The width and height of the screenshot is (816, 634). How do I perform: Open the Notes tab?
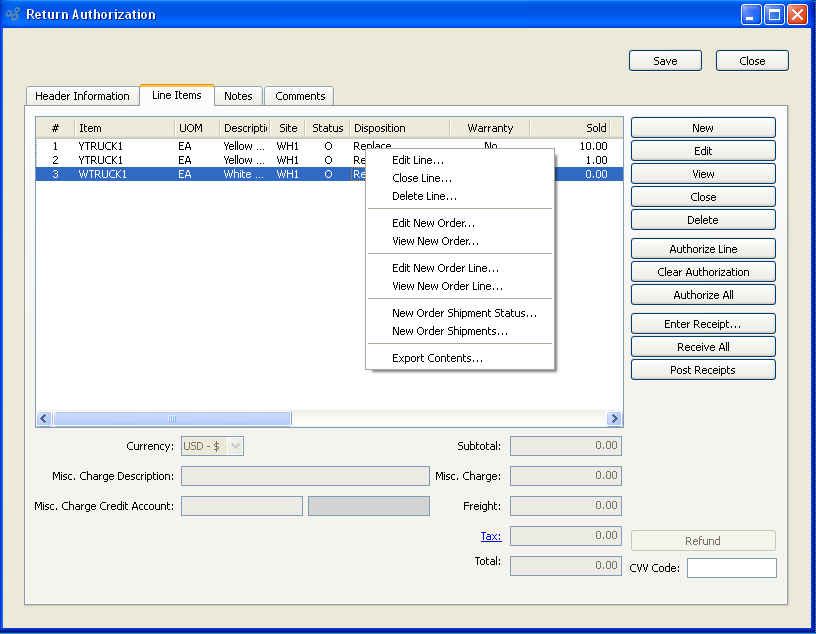click(238, 96)
